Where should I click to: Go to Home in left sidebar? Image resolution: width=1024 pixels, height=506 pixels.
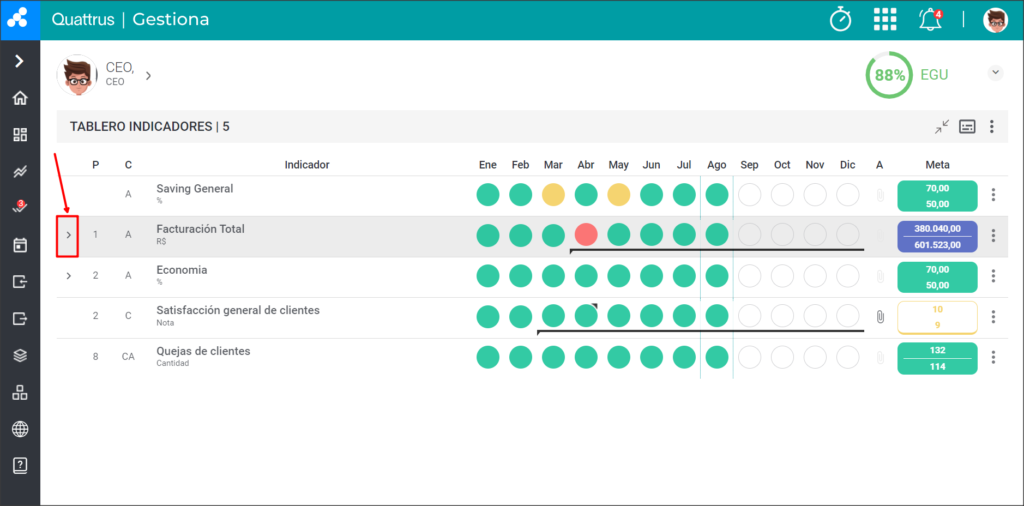click(20, 98)
